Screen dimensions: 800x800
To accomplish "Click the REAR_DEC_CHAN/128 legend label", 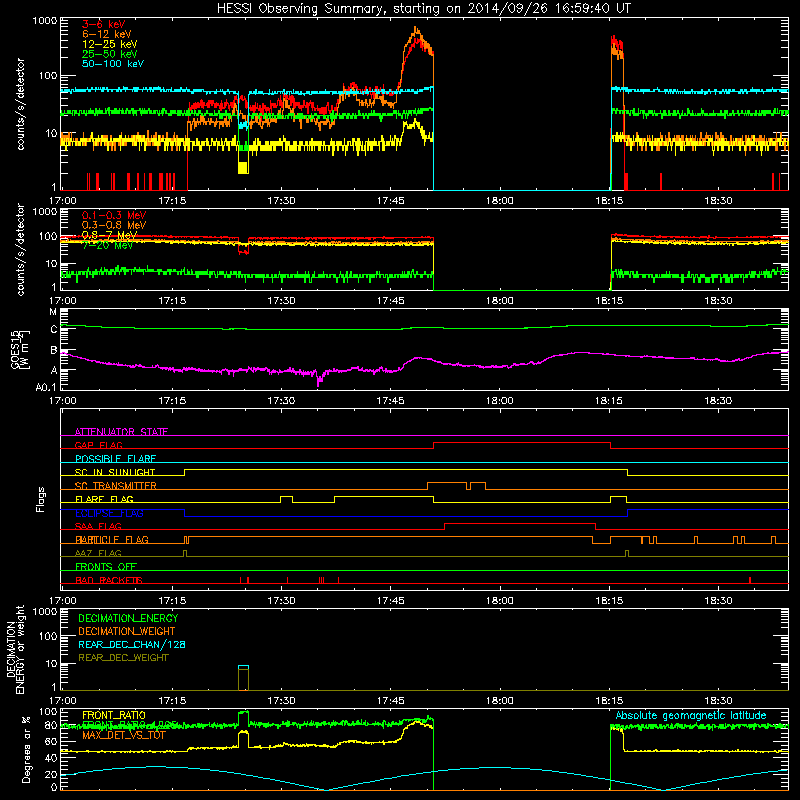I will [x=132, y=644].
